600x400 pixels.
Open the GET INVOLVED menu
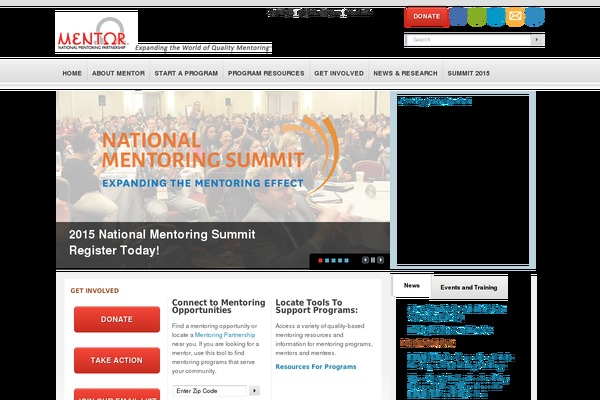339,73
